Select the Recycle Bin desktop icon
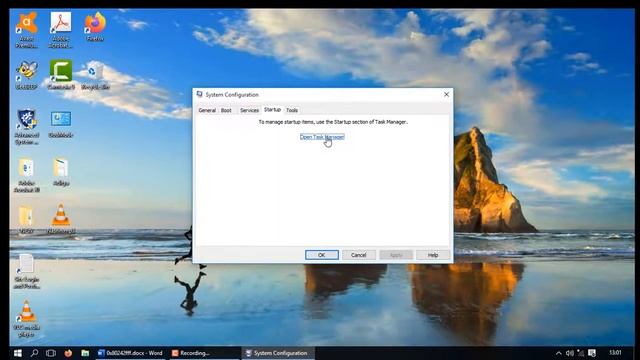This screenshot has width=640, height=360. coord(95,75)
